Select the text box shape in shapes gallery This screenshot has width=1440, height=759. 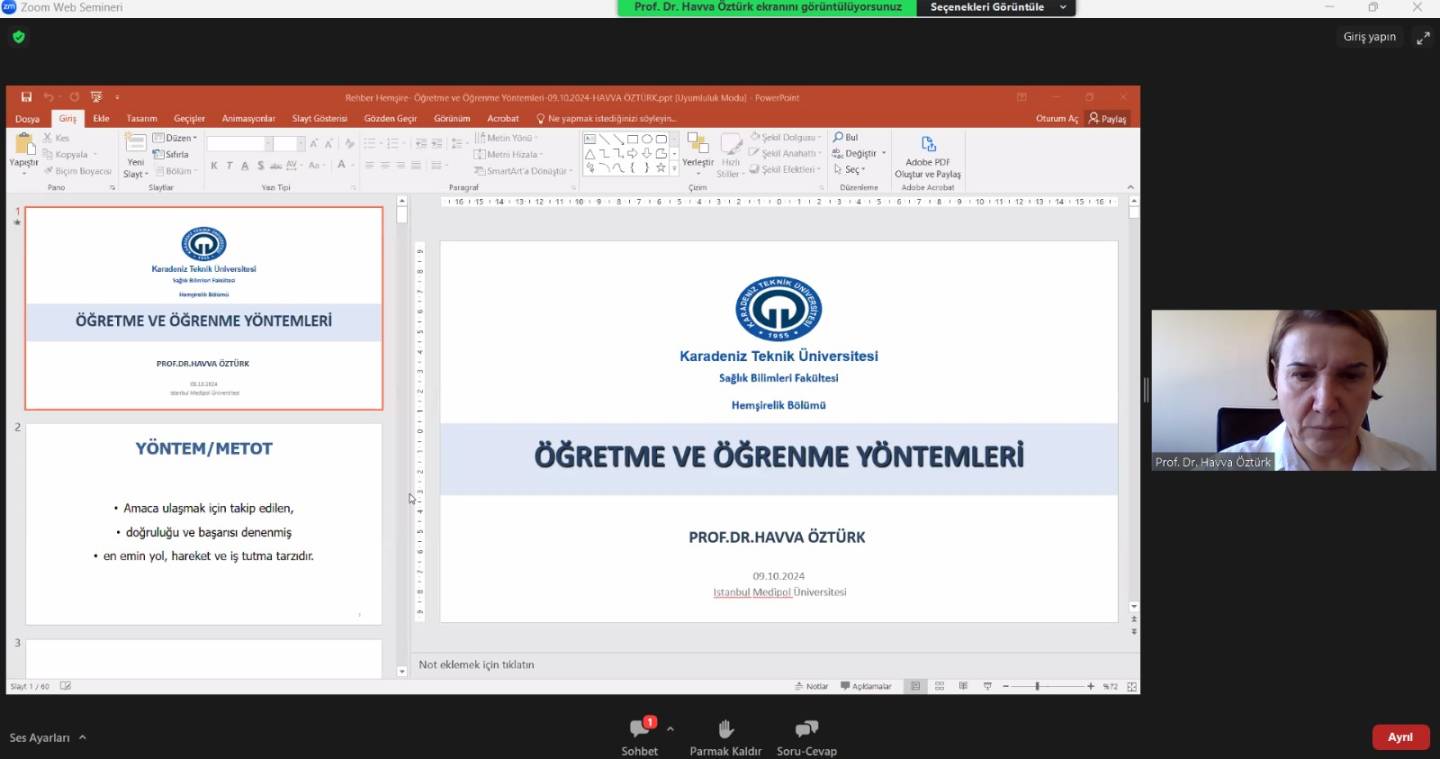tap(590, 139)
